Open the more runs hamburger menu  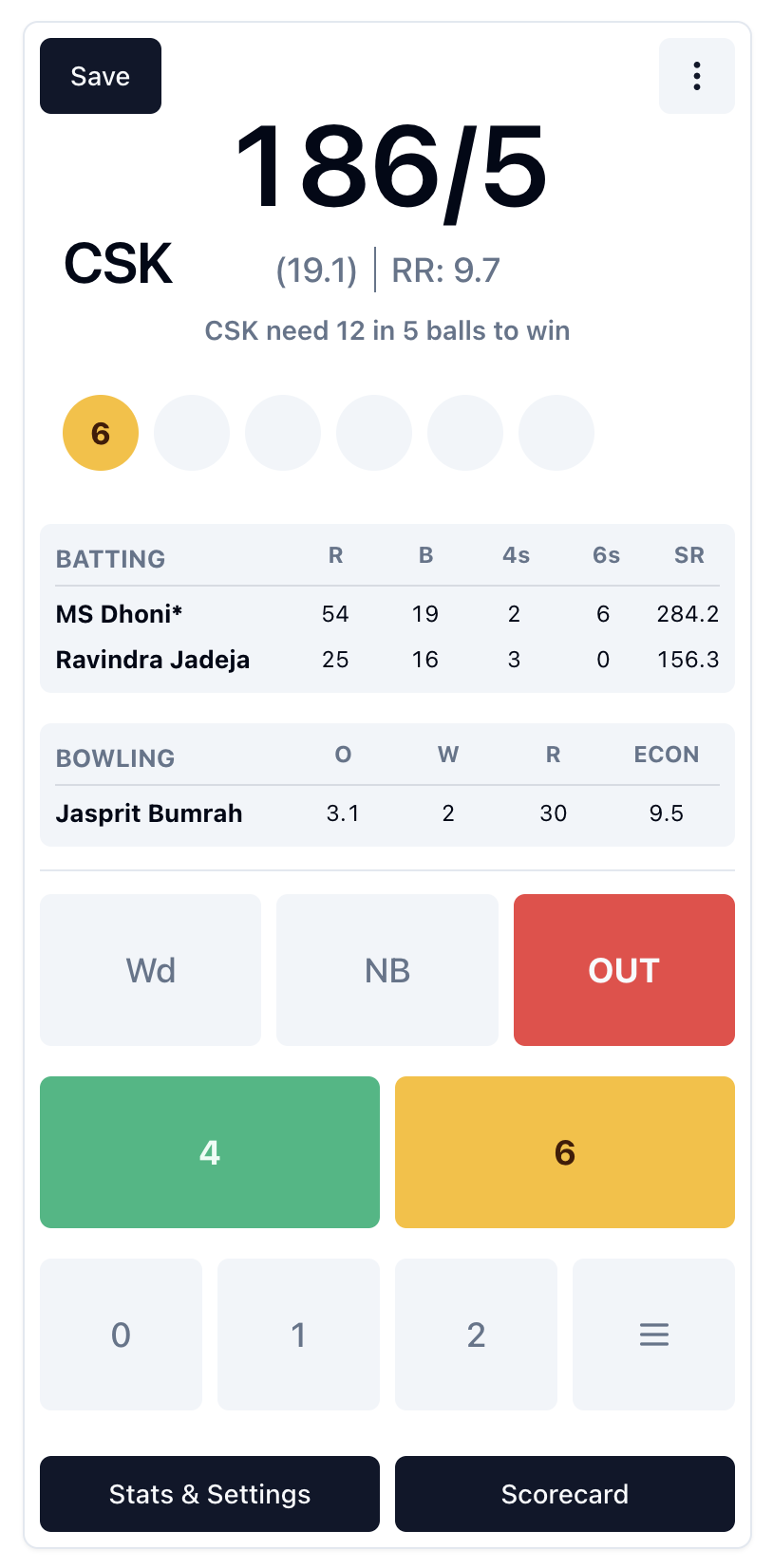click(653, 1335)
